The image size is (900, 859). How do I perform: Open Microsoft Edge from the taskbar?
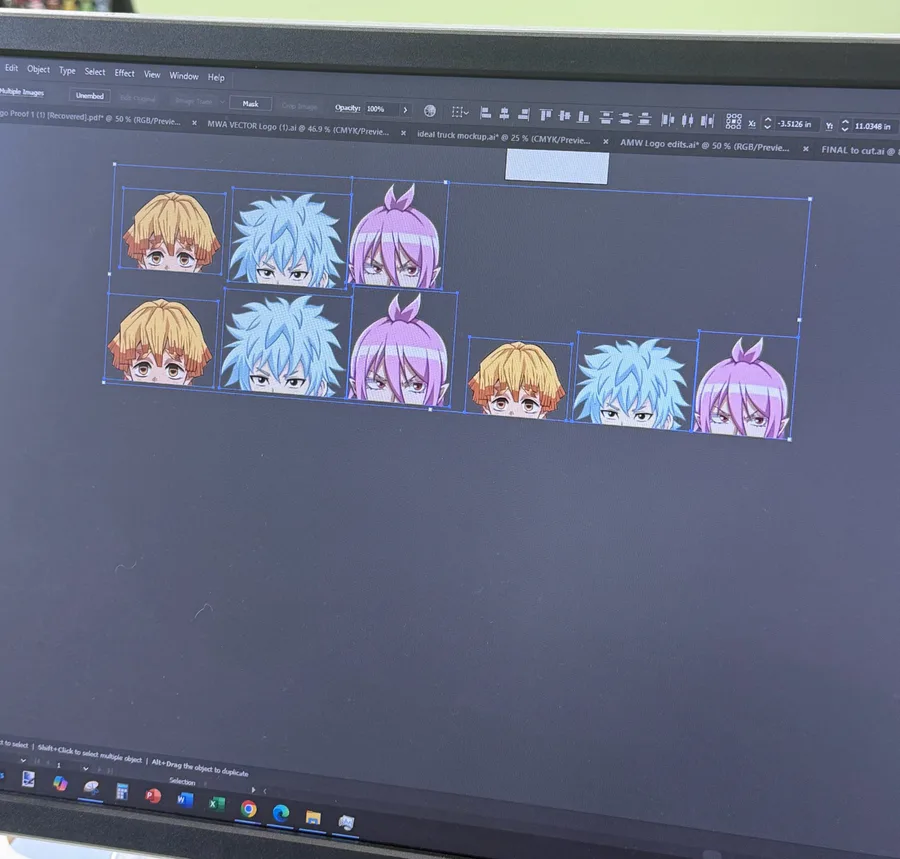pos(281,813)
